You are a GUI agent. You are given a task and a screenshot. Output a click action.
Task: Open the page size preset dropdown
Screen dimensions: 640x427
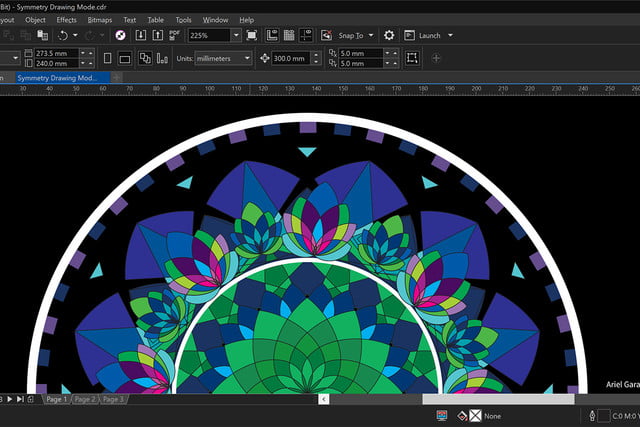(x=15, y=58)
